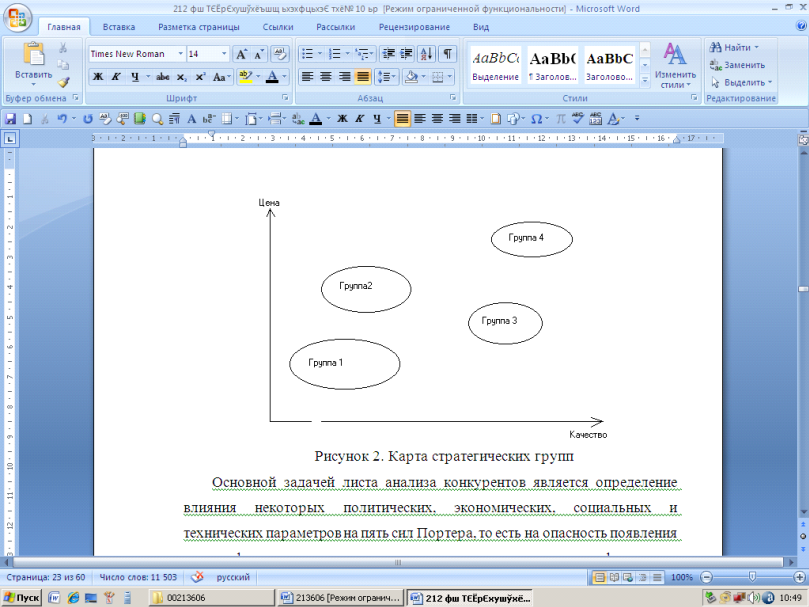Toggle strikethrough abc button
Viewport: 809px width, 607px height.
pyautogui.click(x=163, y=77)
